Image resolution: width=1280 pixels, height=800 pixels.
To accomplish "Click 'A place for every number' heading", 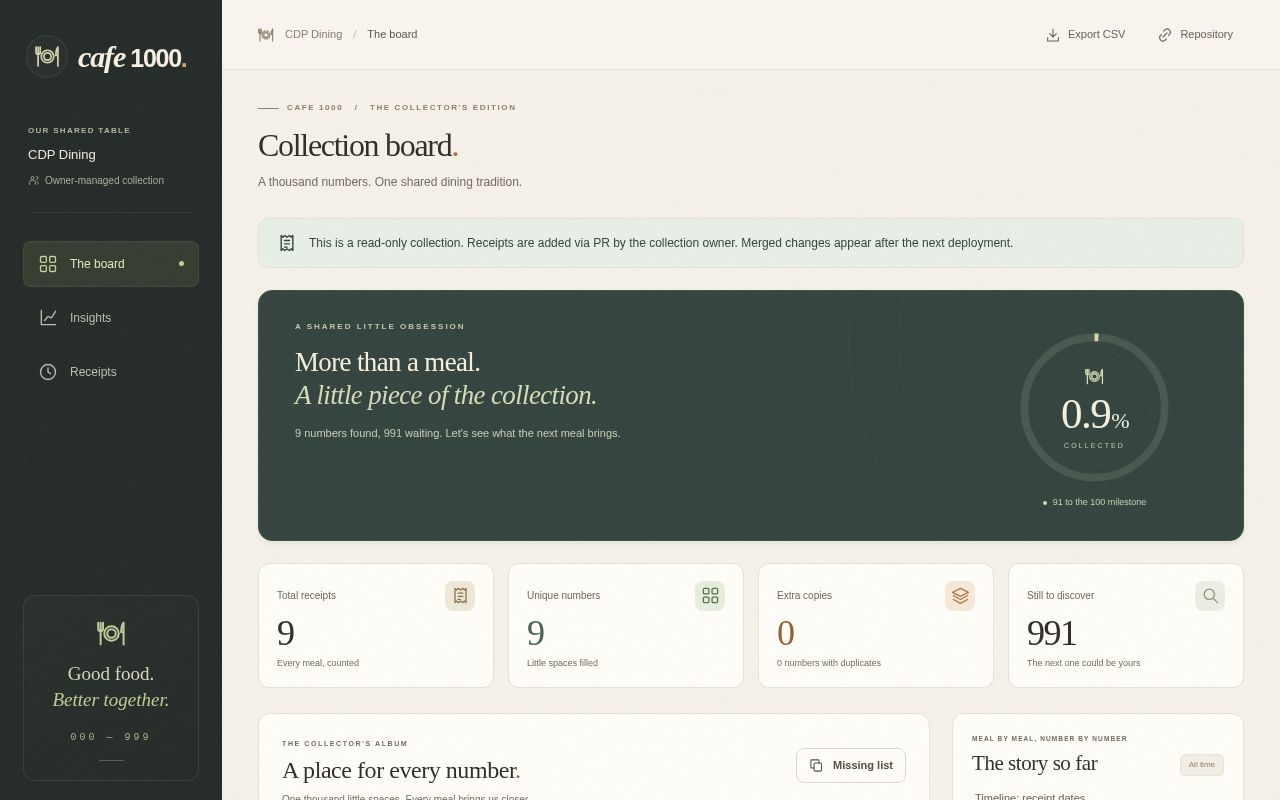I will [x=401, y=771].
